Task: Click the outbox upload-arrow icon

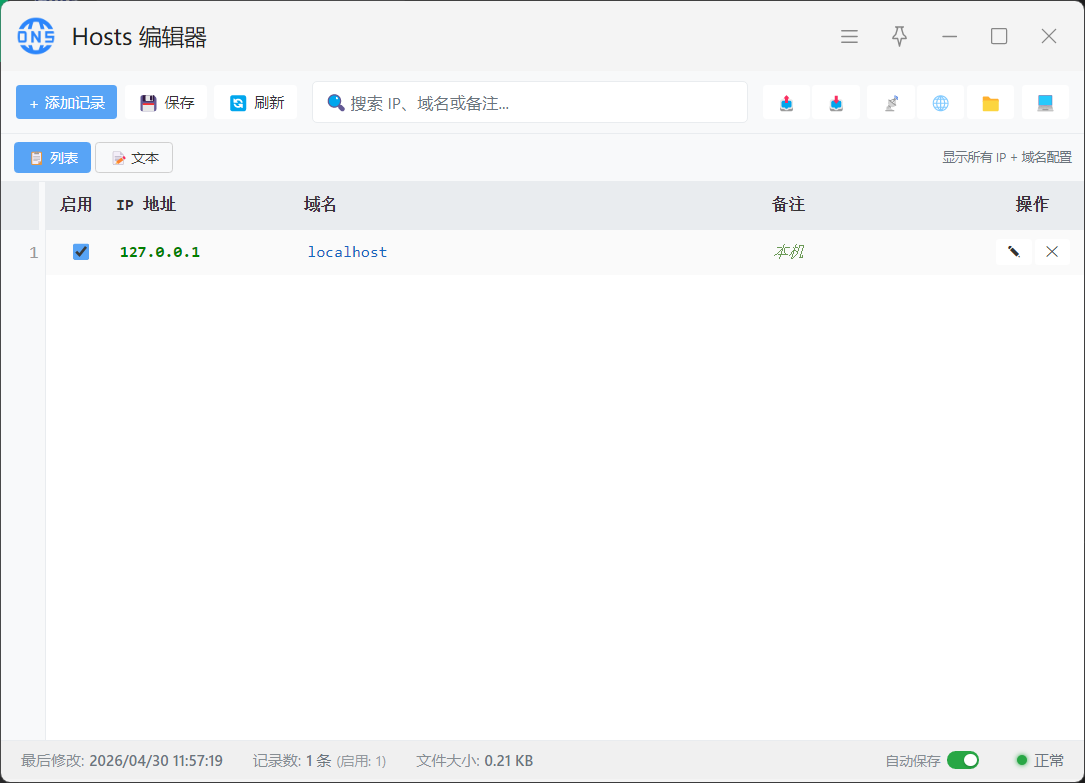Action: coord(786,103)
